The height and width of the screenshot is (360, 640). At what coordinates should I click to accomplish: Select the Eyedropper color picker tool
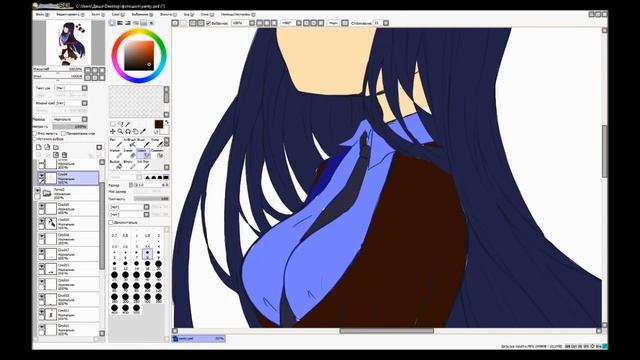[143, 131]
